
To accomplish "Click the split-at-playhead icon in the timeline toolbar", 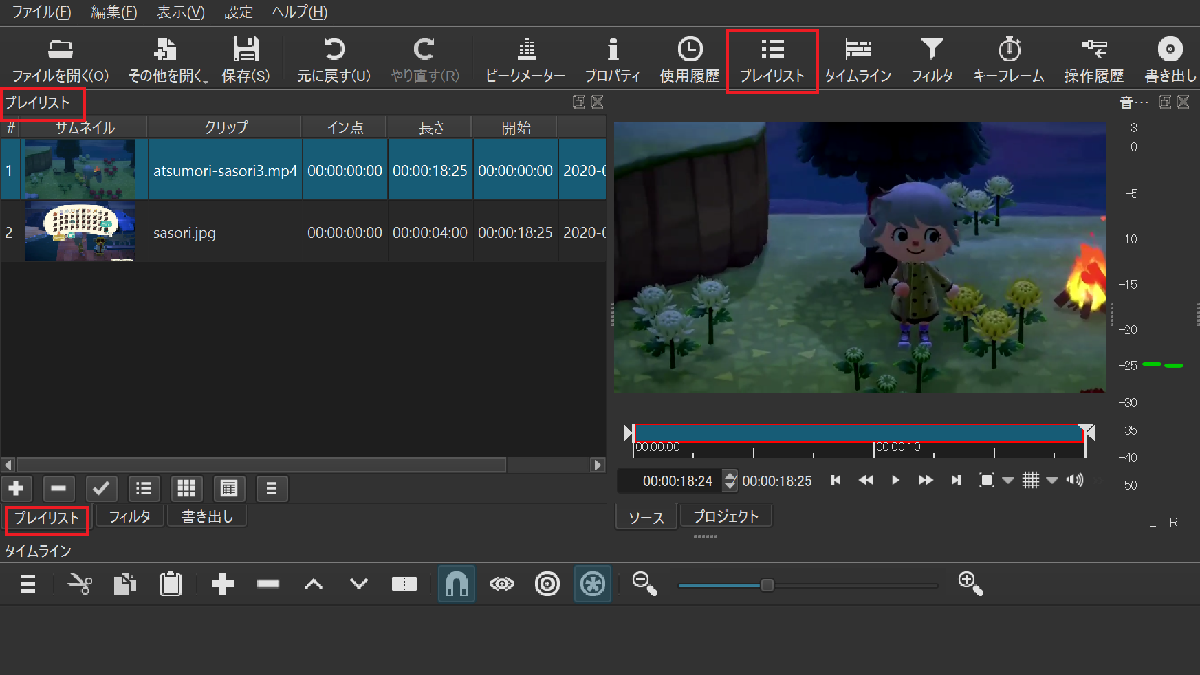I will 404,585.
